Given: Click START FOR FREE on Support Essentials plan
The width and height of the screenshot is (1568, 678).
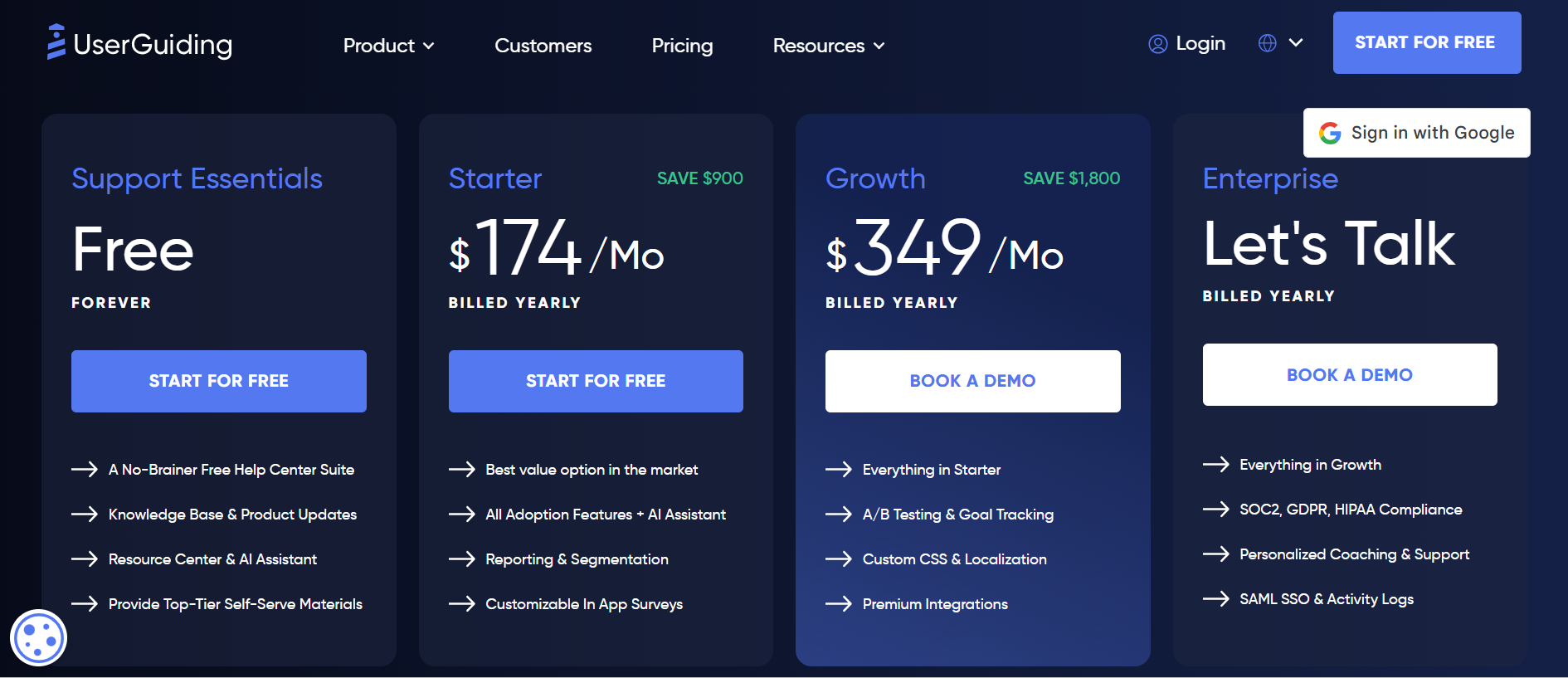Looking at the screenshot, I should tap(218, 381).
